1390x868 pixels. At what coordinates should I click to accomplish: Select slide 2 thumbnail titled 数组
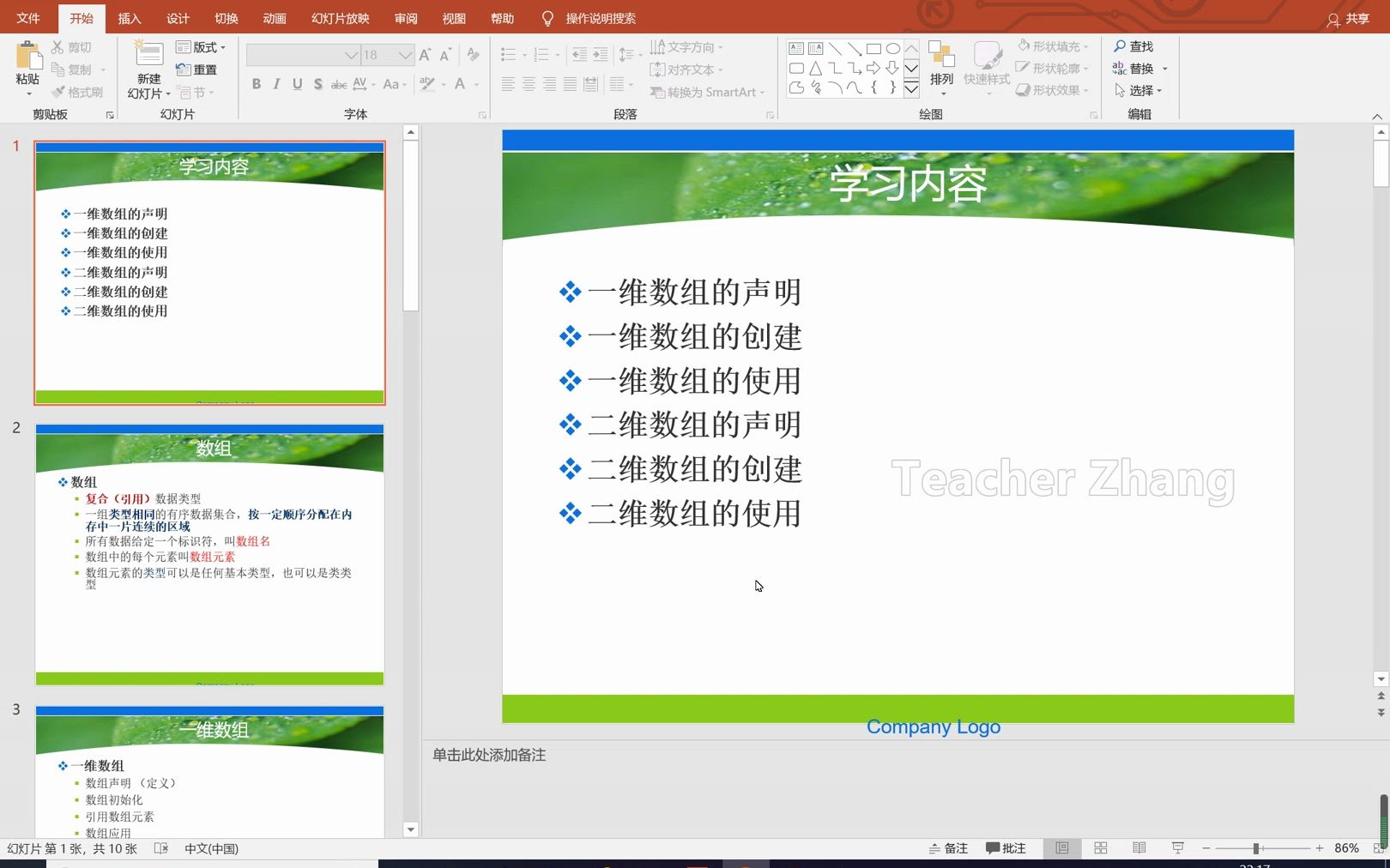(209, 555)
